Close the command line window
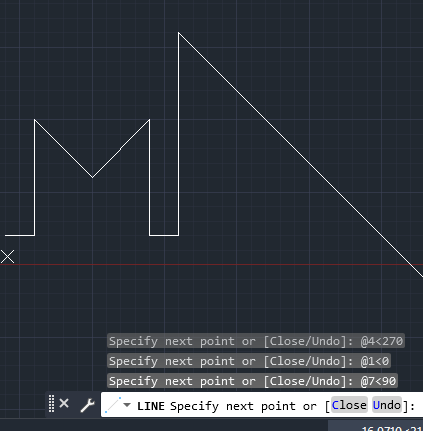The width and height of the screenshot is (423, 431). [64, 404]
